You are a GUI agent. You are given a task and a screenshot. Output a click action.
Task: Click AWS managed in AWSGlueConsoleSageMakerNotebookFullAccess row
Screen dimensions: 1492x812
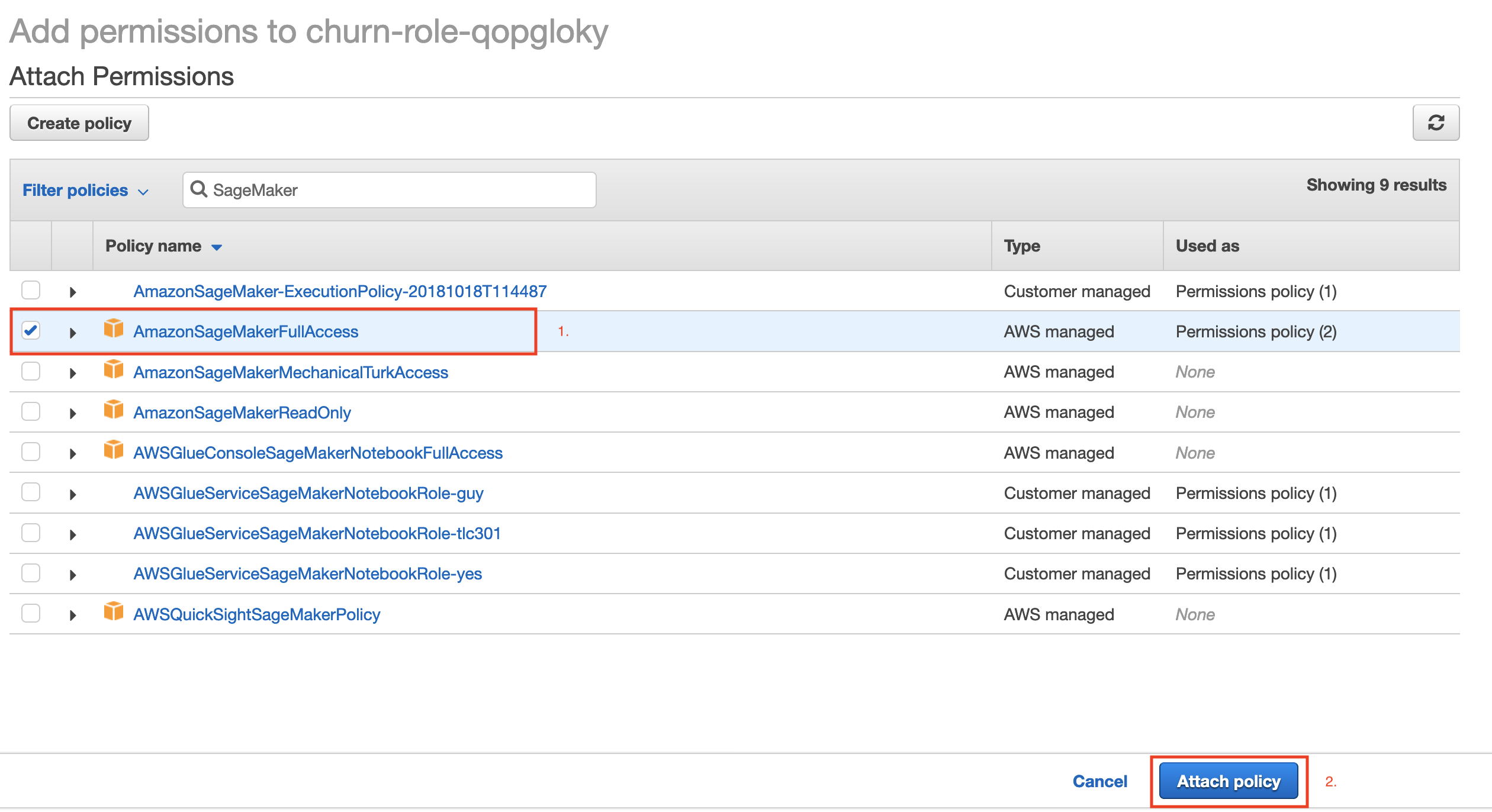(1059, 453)
